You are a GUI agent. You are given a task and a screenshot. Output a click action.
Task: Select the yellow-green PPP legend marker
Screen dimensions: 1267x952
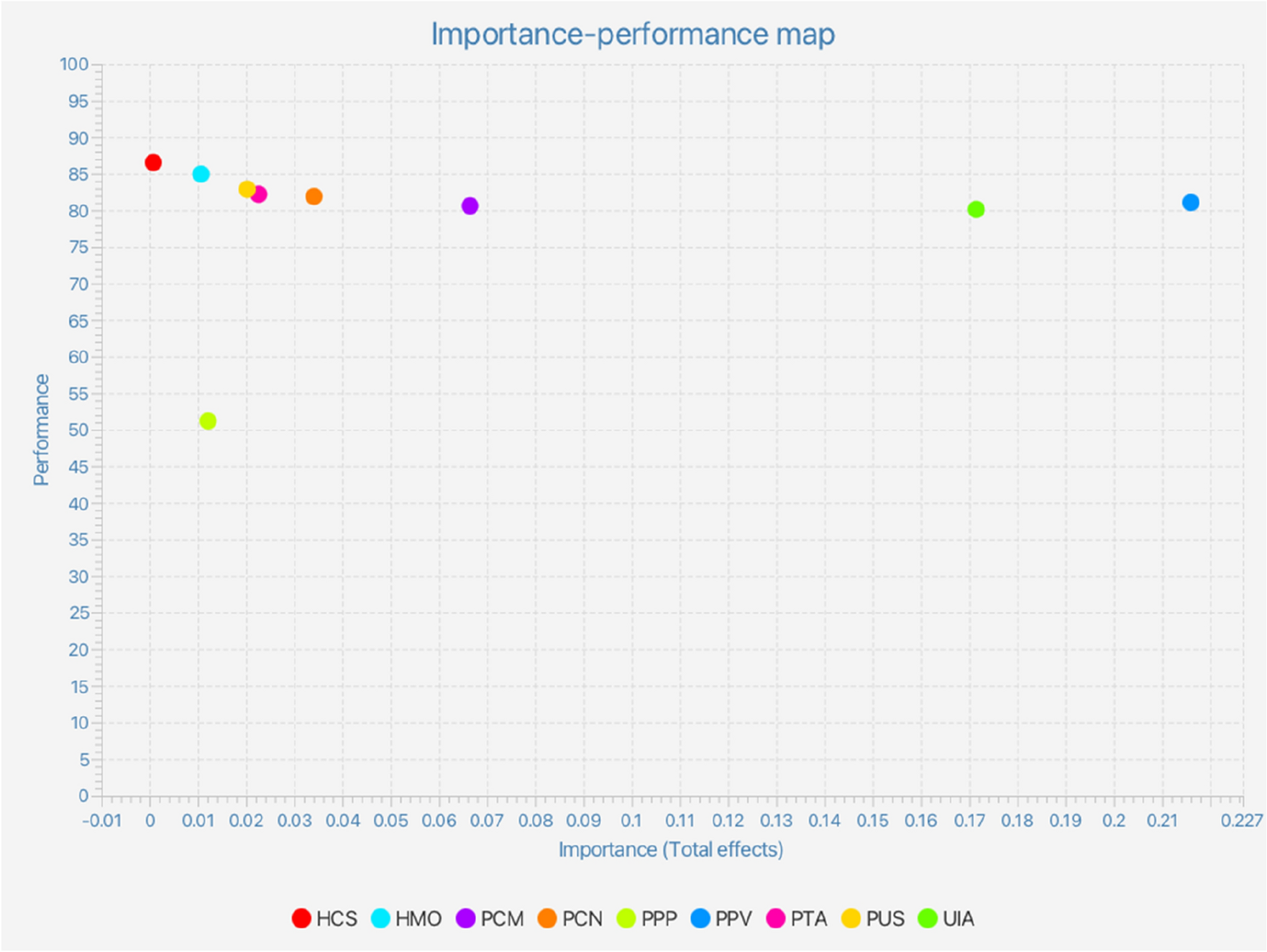pos(626,918)
